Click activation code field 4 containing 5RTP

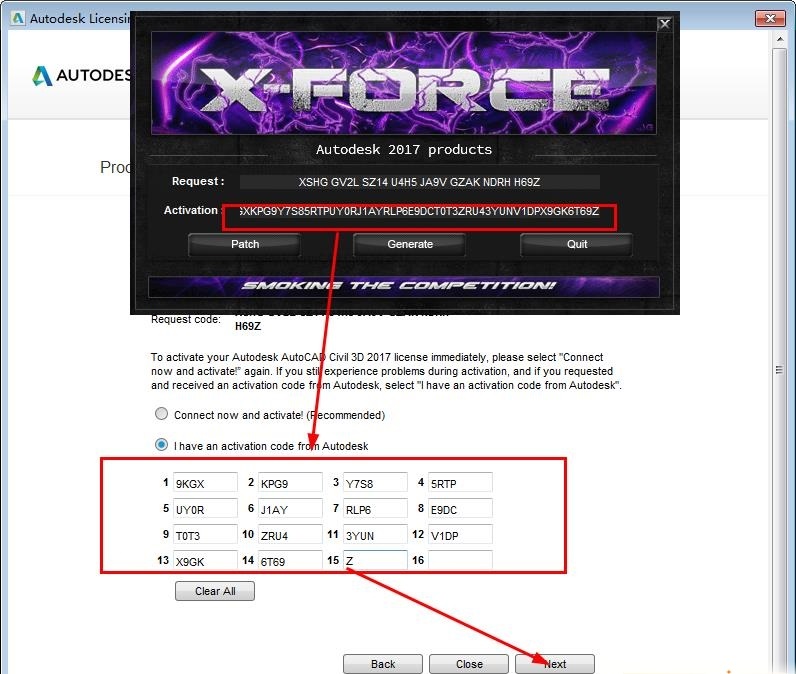460,482
